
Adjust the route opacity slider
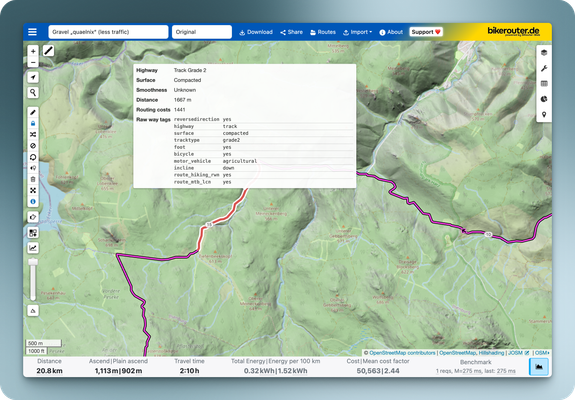pos(33,279)
